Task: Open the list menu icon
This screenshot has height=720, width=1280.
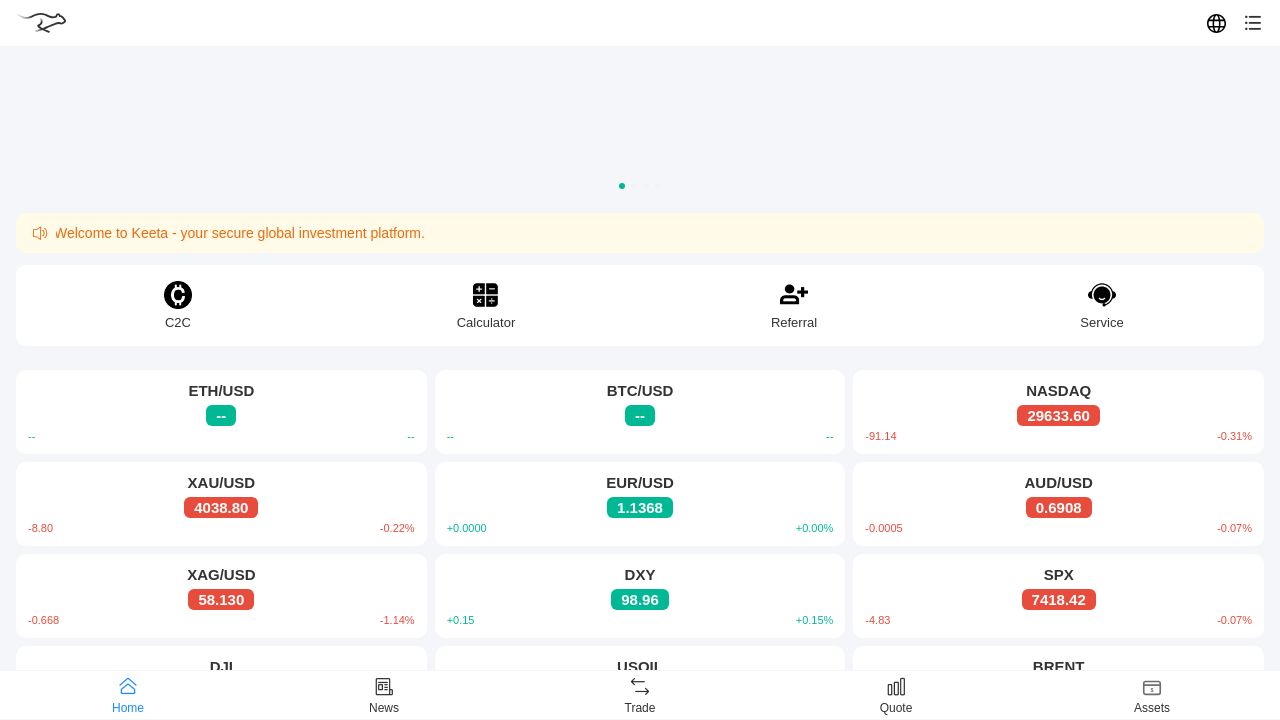Action: pos(1253,23)
